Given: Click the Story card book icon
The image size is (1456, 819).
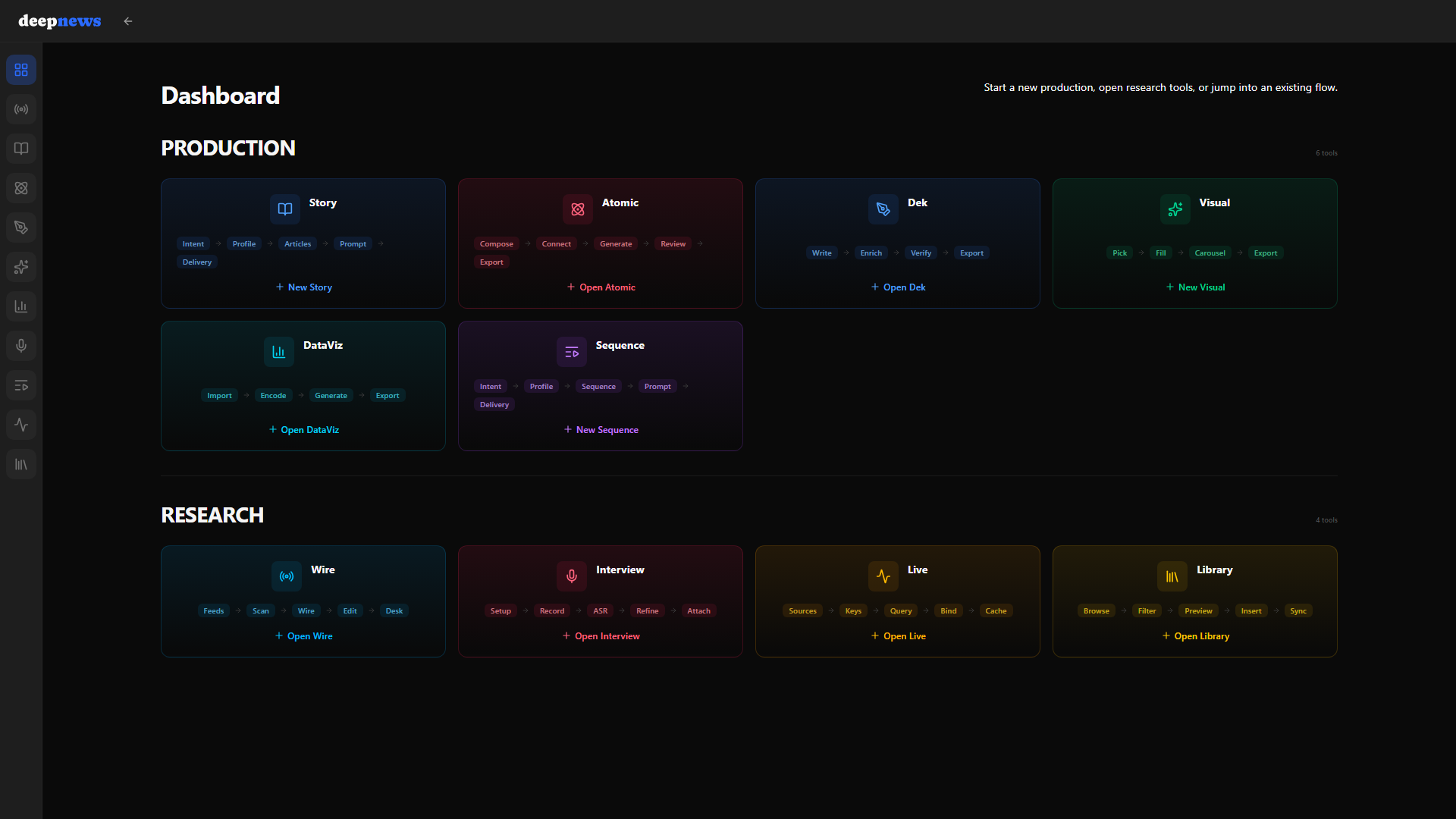Looking at the screenshot, I should point(285,209).
